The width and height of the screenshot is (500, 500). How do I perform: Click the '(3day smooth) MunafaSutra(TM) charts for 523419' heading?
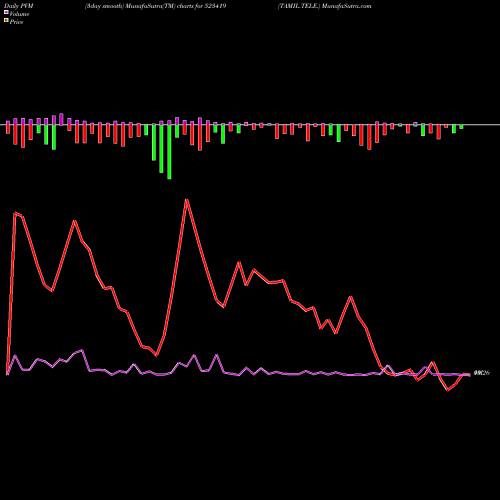click(x=156, y=6)
